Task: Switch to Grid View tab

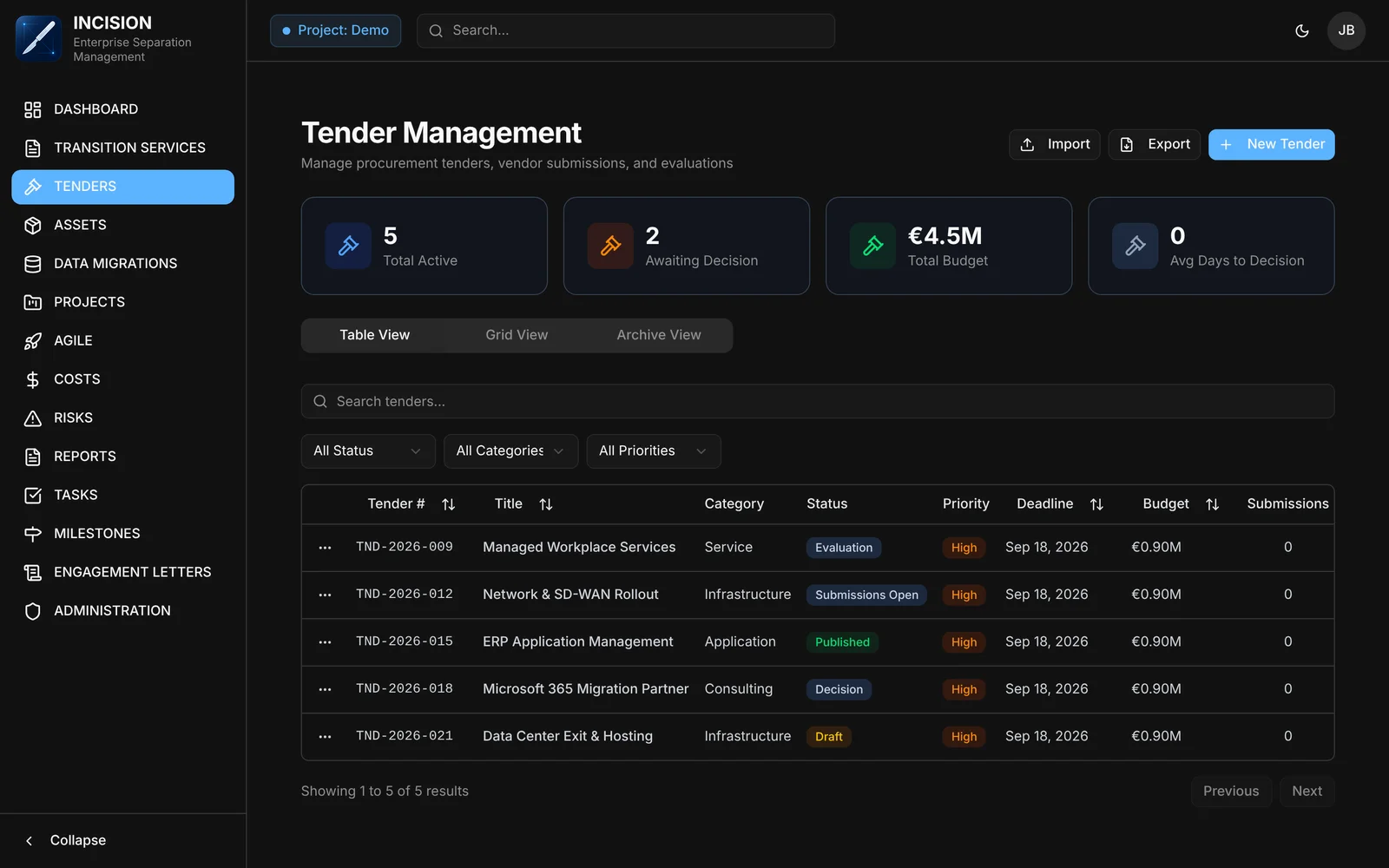Action: coord(517,335)
